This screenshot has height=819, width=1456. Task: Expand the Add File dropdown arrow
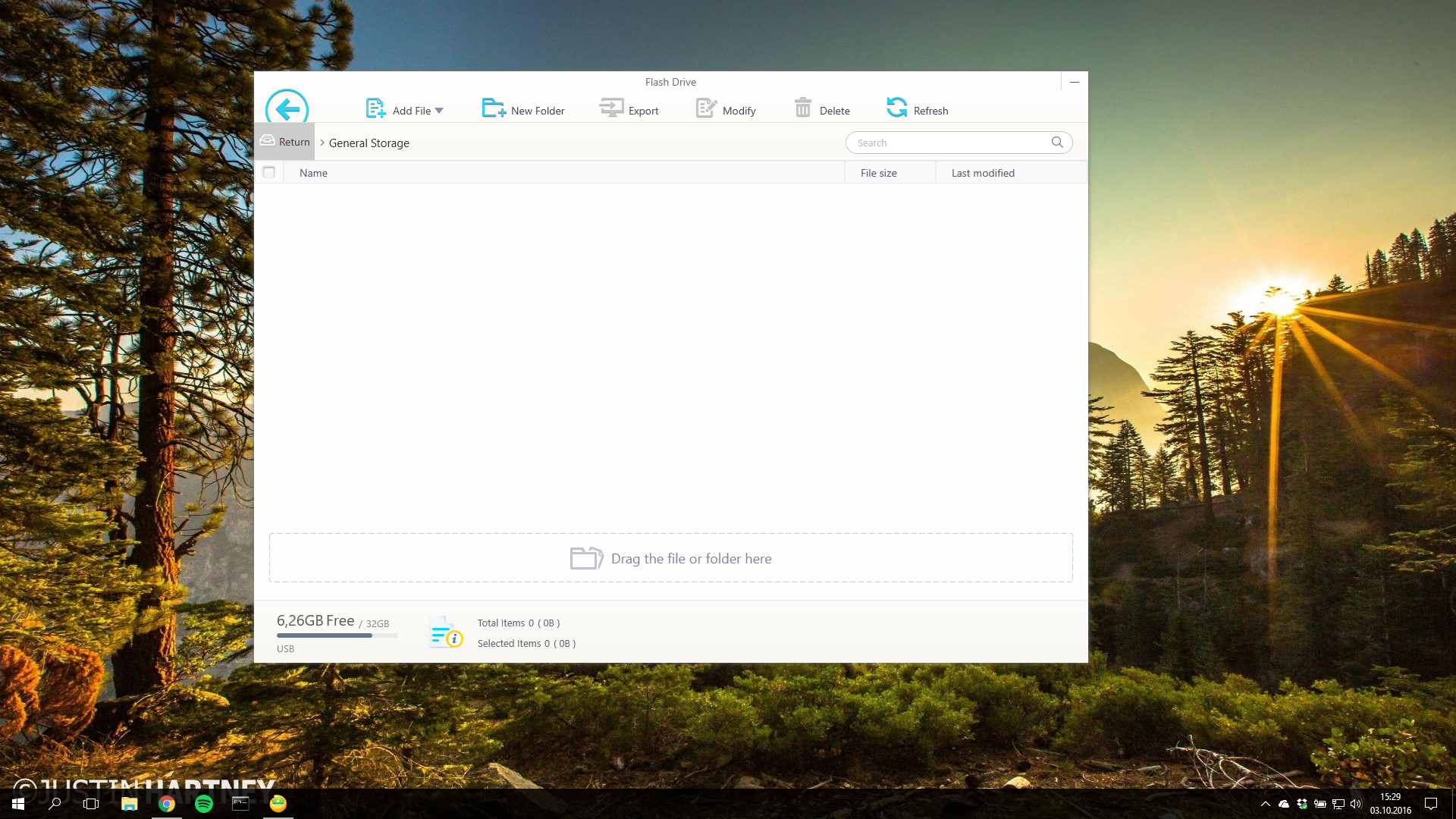(x=439, y=111)
